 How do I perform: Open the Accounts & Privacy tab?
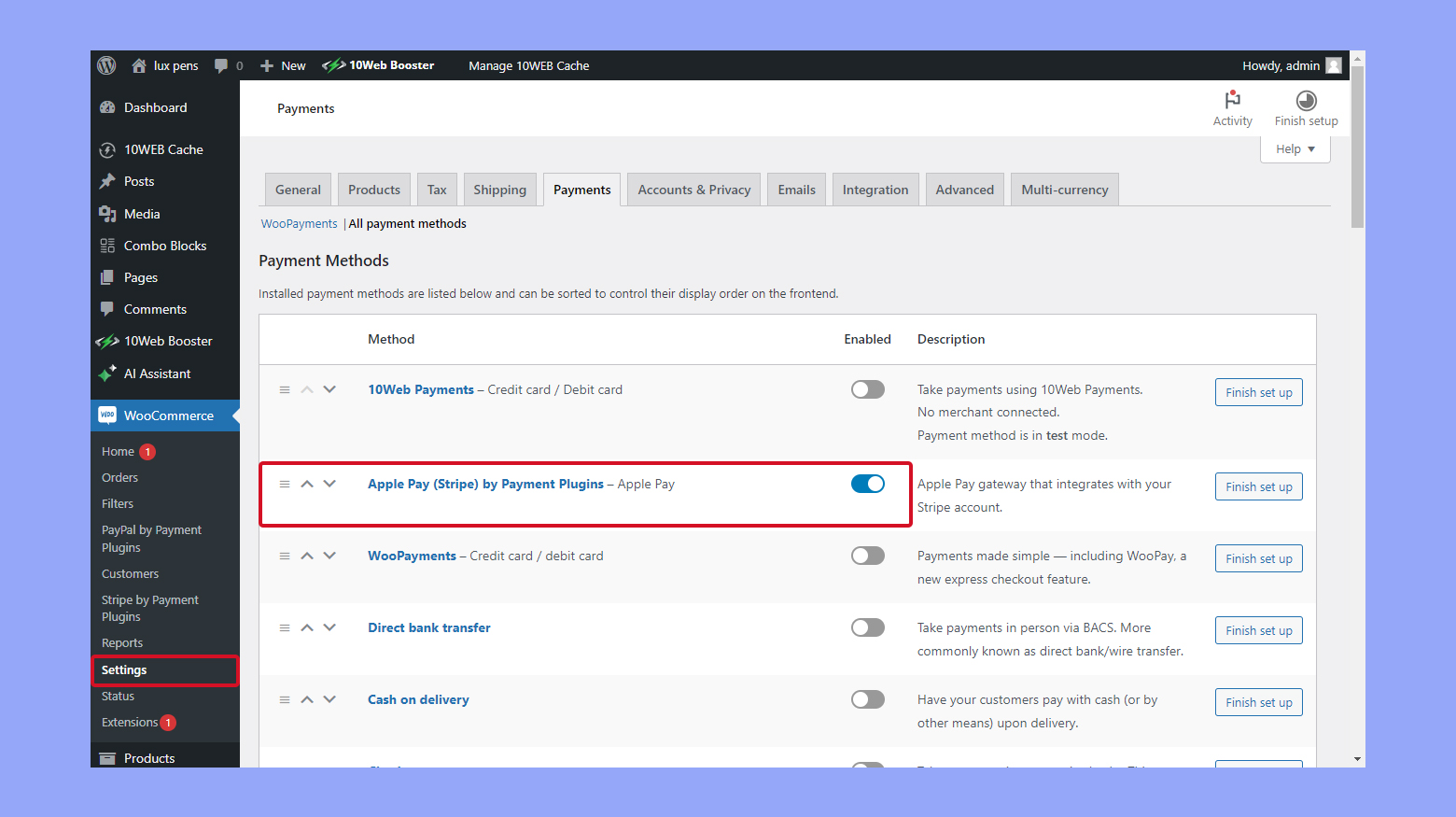pos(693,190)
